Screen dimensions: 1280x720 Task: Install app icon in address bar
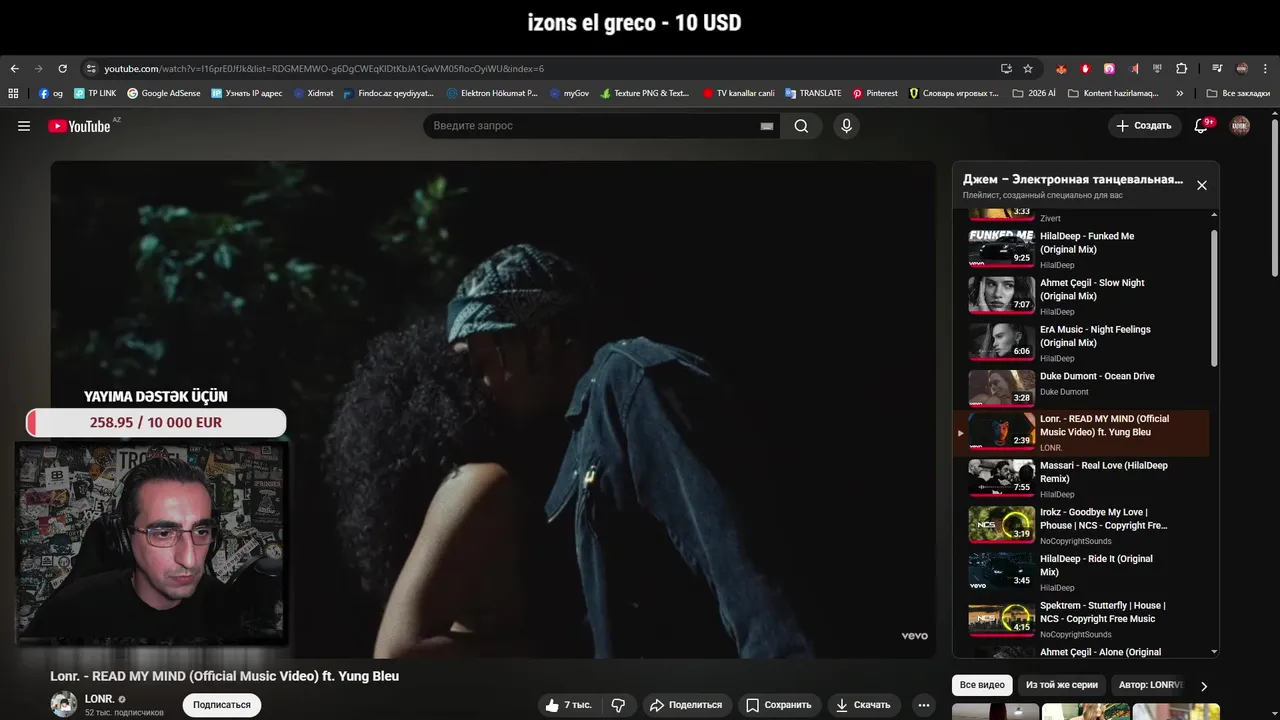1006,69
